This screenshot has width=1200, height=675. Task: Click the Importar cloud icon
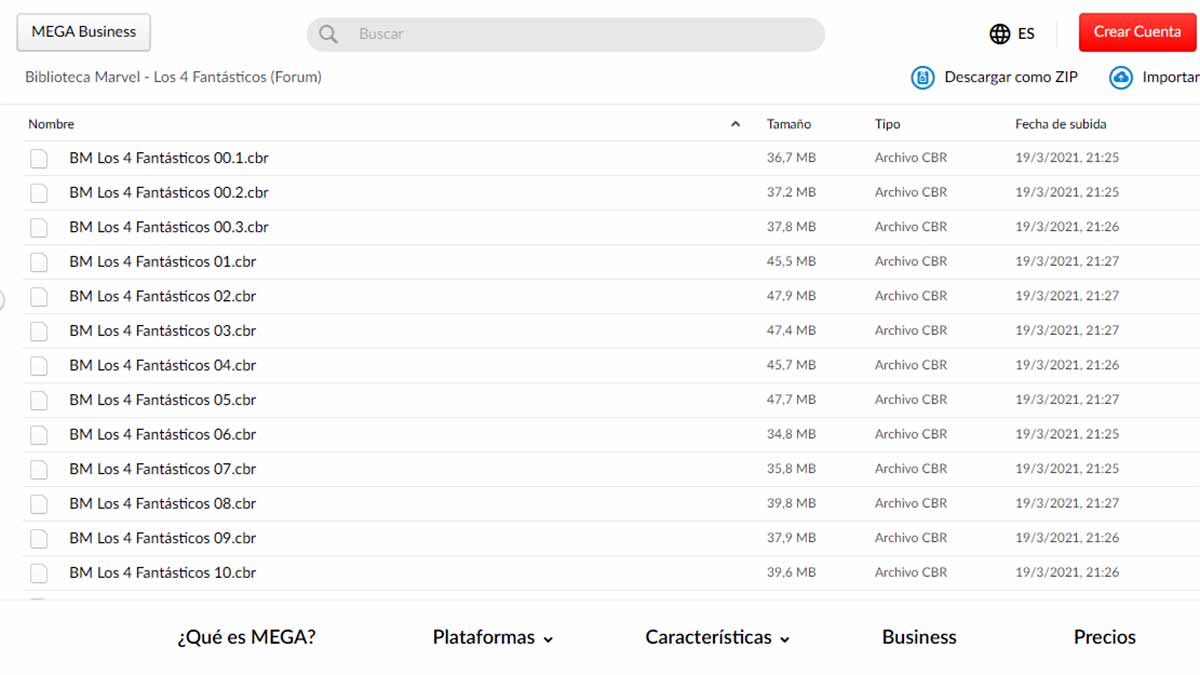coord(1121,77)
